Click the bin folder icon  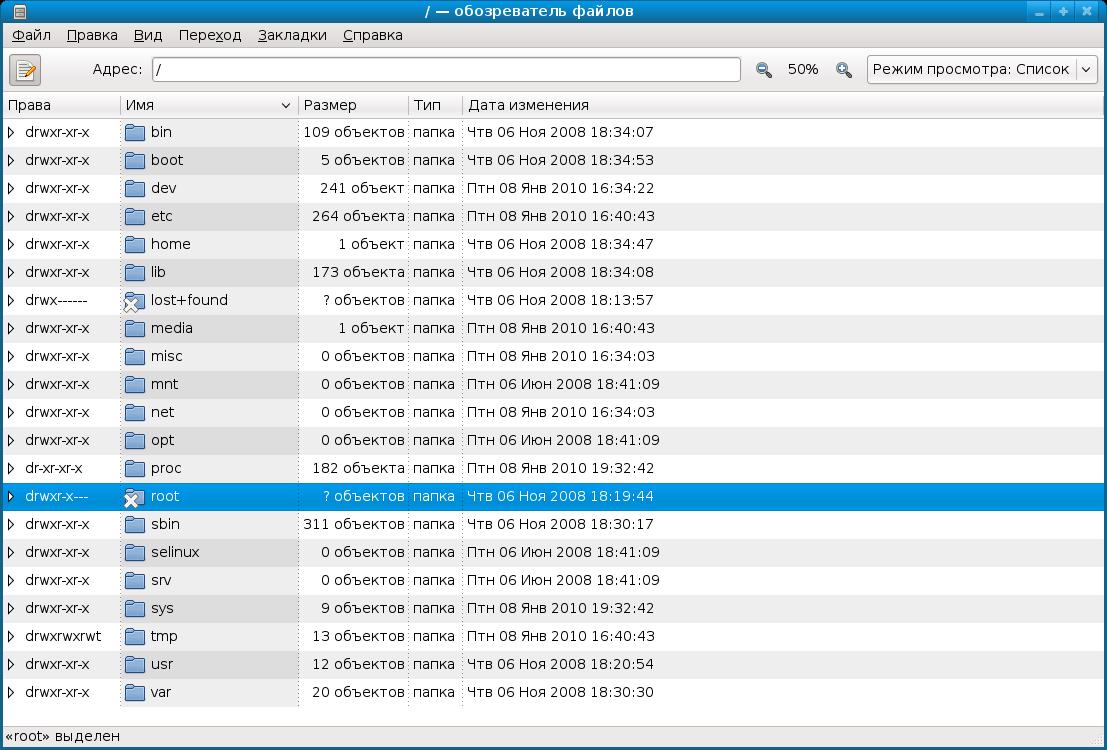coord(135,133)
